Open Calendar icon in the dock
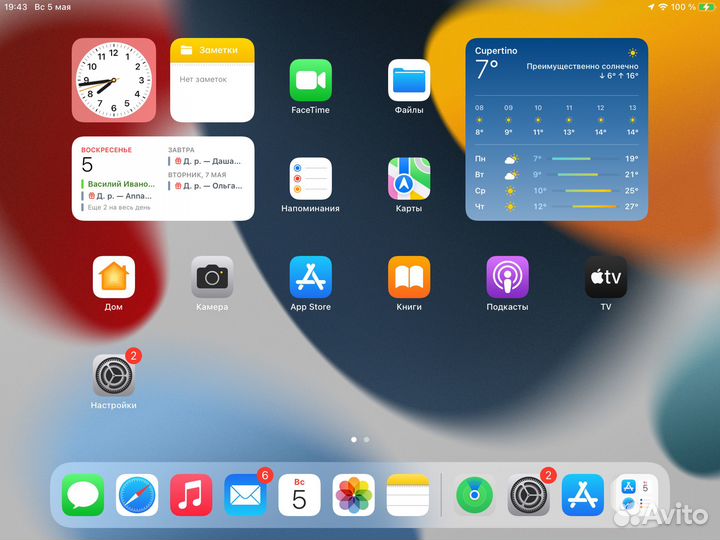 click(x=299, y=495)
